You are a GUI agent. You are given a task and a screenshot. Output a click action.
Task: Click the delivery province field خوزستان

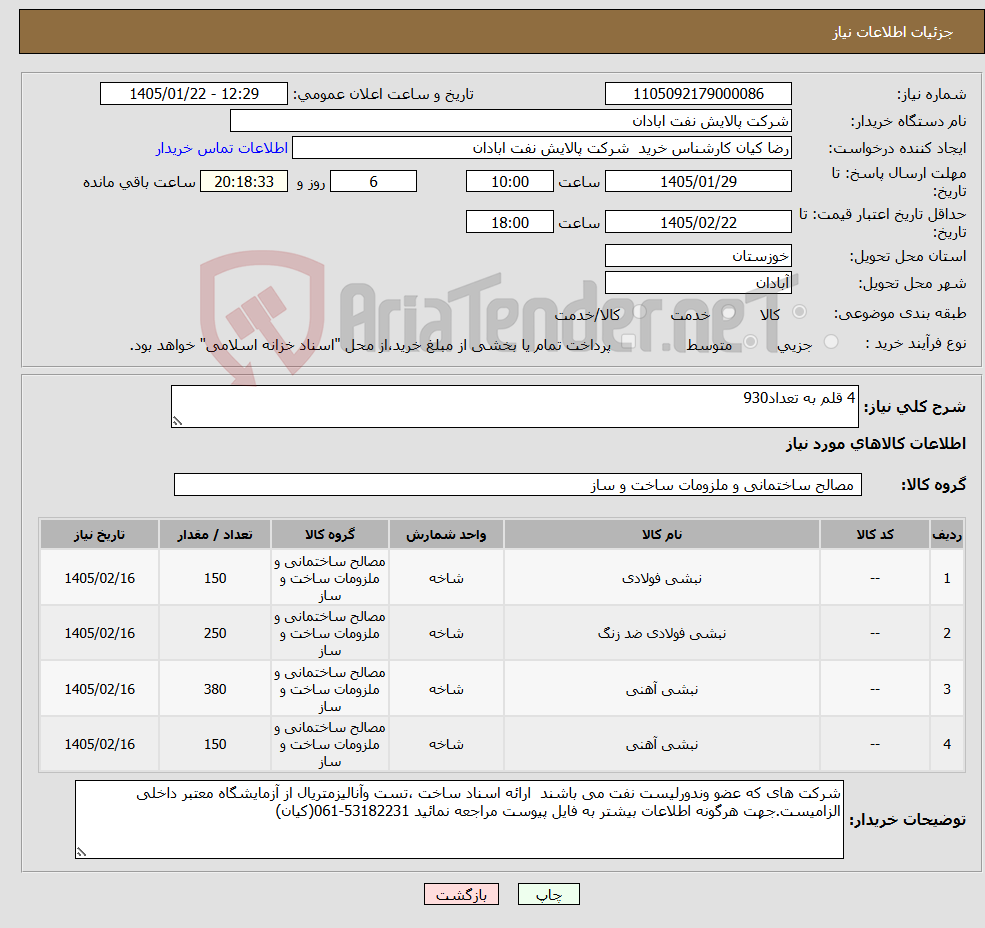(698, 256)
